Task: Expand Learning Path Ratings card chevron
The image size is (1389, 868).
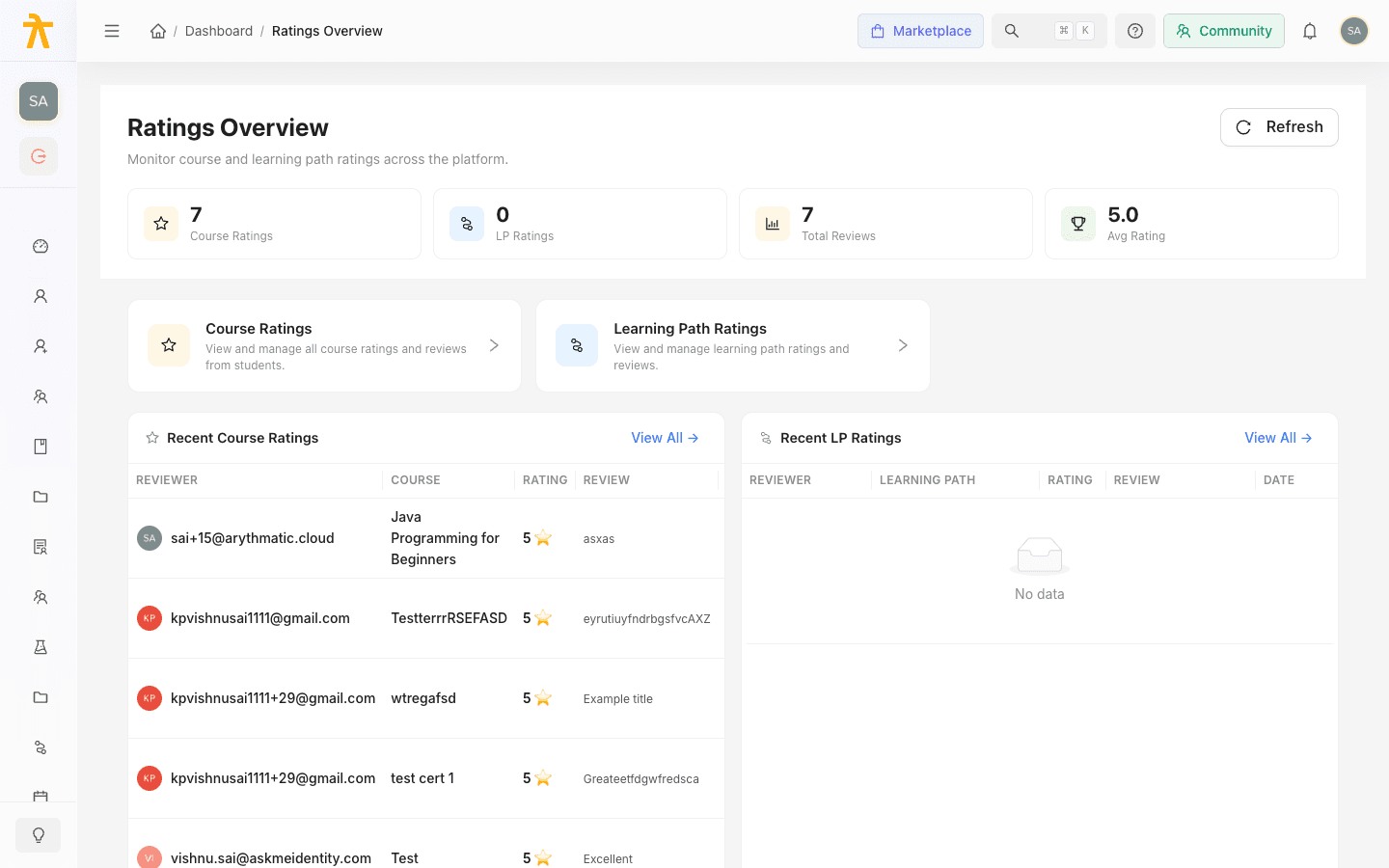Action: tap(903, 345)
